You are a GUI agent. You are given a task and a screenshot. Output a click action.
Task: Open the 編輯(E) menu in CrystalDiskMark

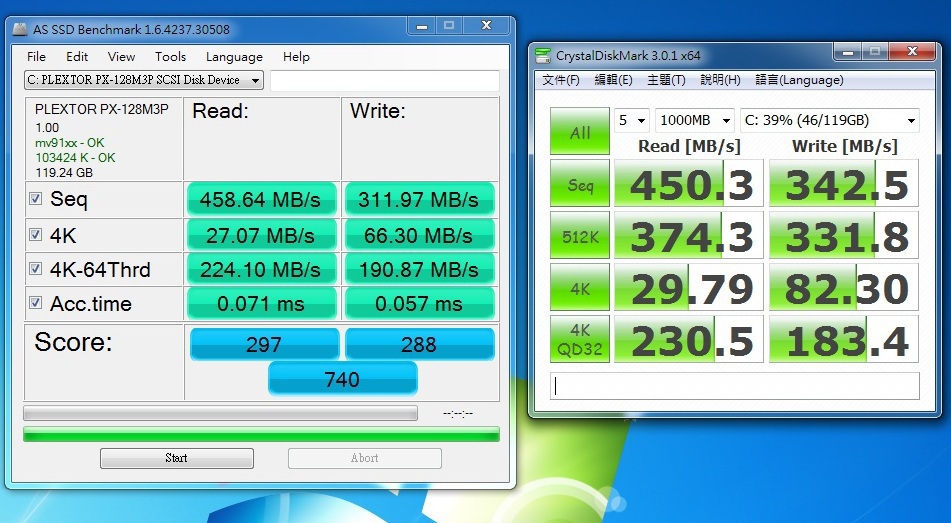[x=613, y=80]
